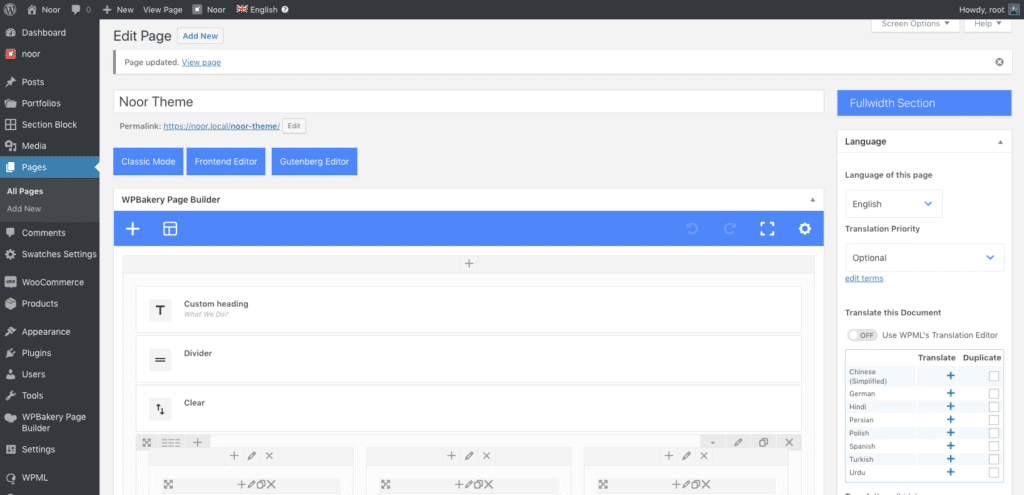Delete the row with X icon
The width and height of the screenshot is (1024, 495).
click(x=789, y=442)
